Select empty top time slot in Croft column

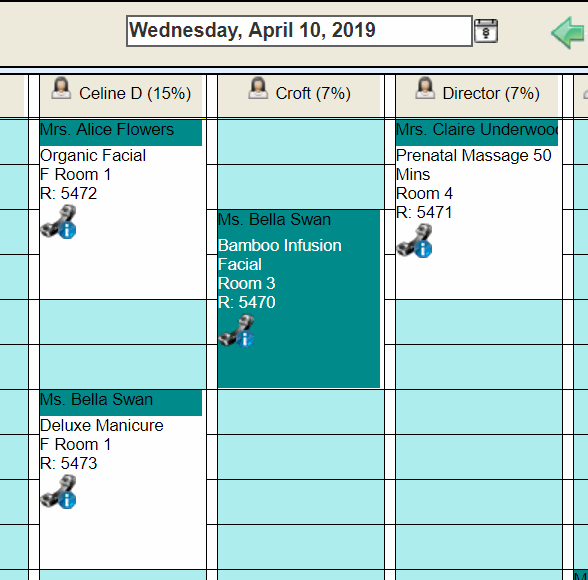tap(301, 142)
